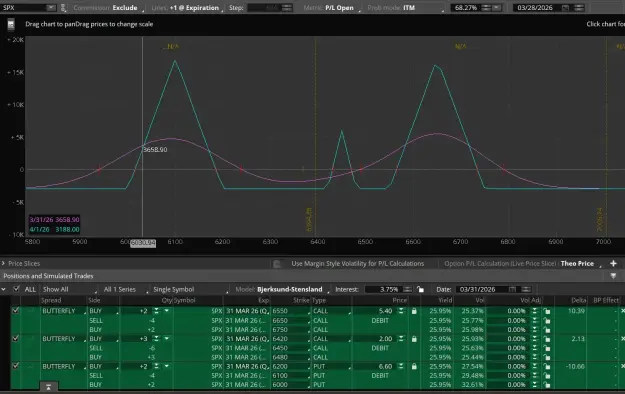The width and height of the screenshot is (625, 394).
Task: Unlock vol adjust on 6480 CALL row
Action: (x=547, y=357)
